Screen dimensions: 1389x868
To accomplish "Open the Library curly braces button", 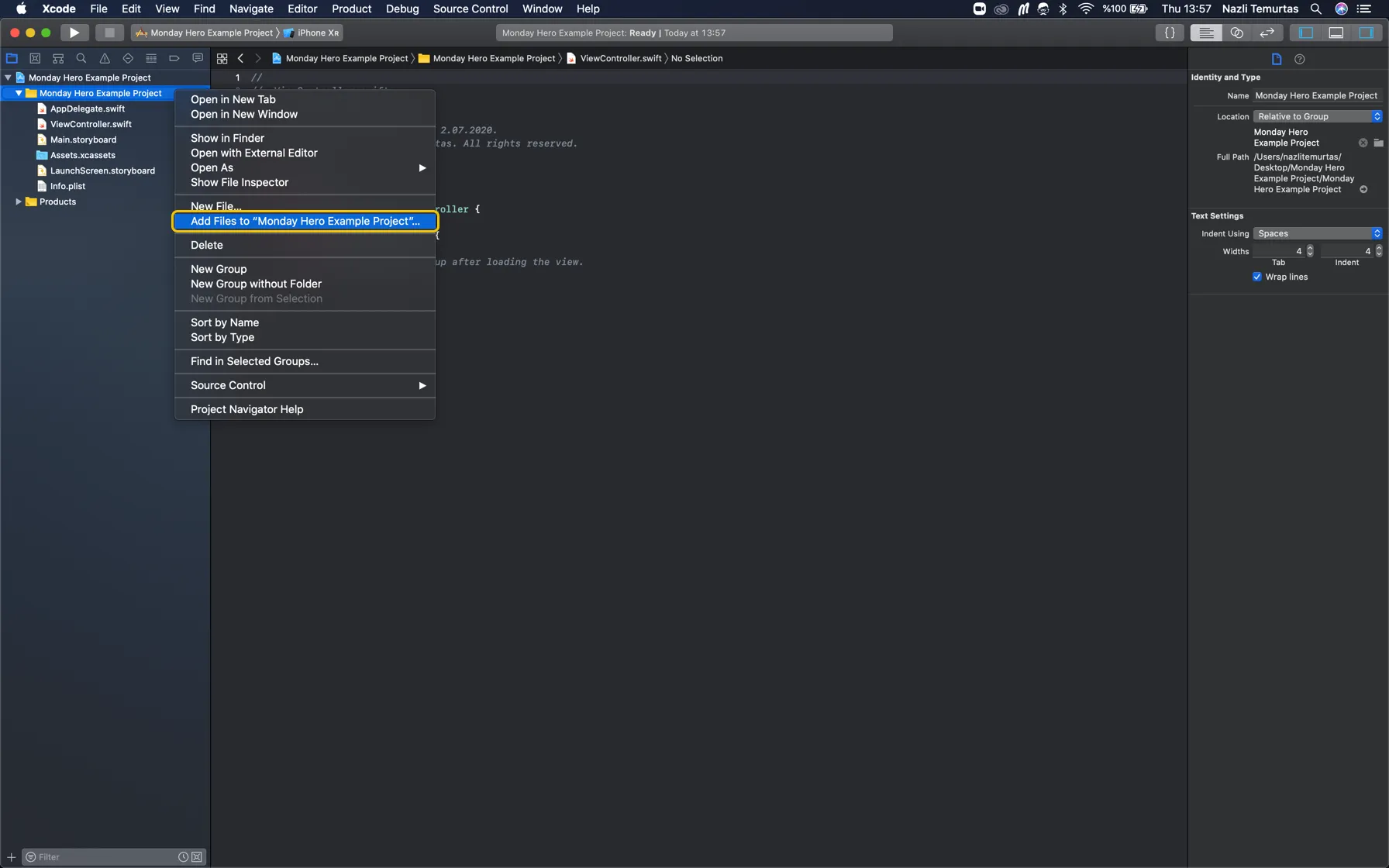I will [1170, 33].
